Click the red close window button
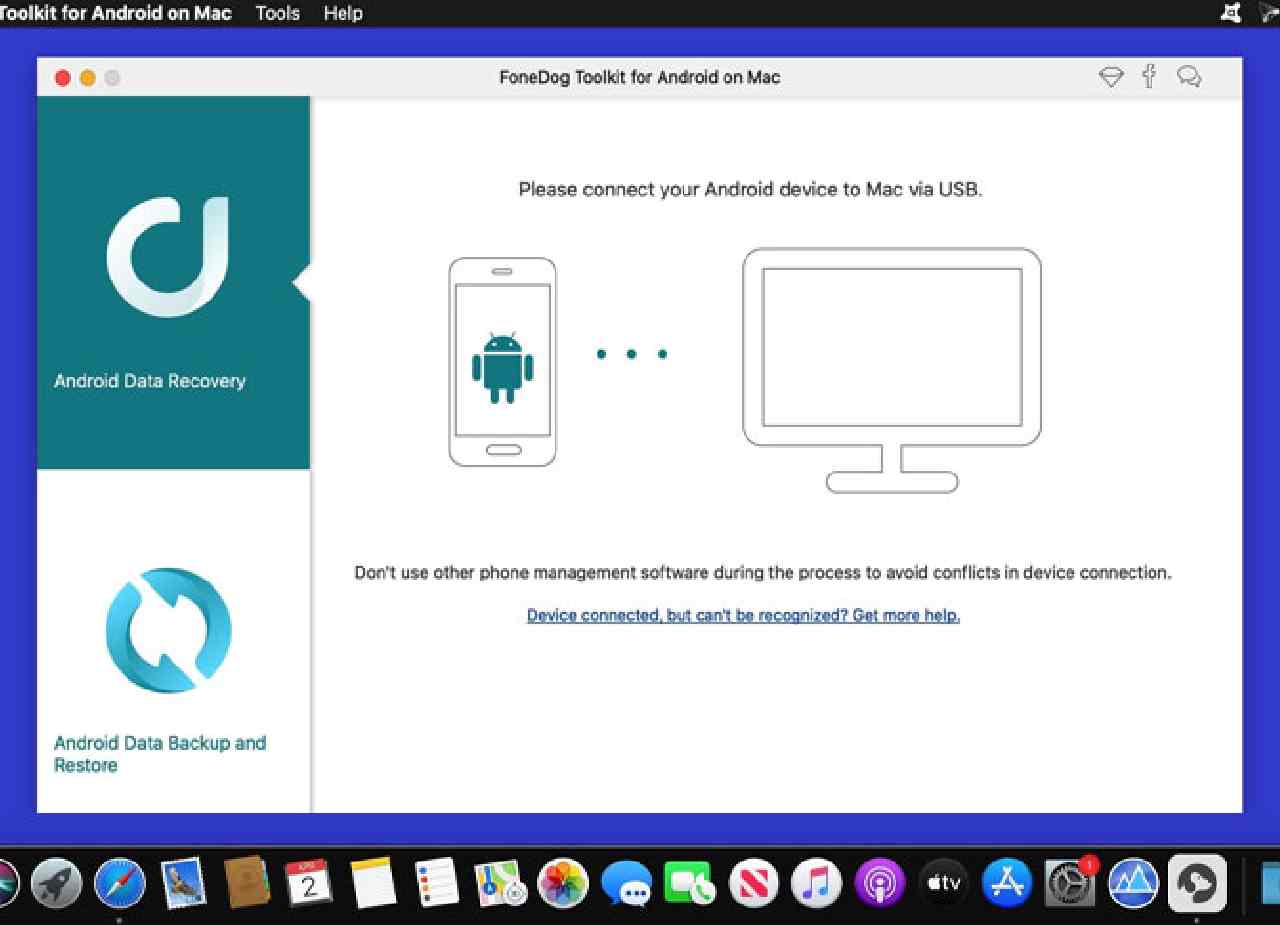1280x925 pixels. tap(63, 77)
